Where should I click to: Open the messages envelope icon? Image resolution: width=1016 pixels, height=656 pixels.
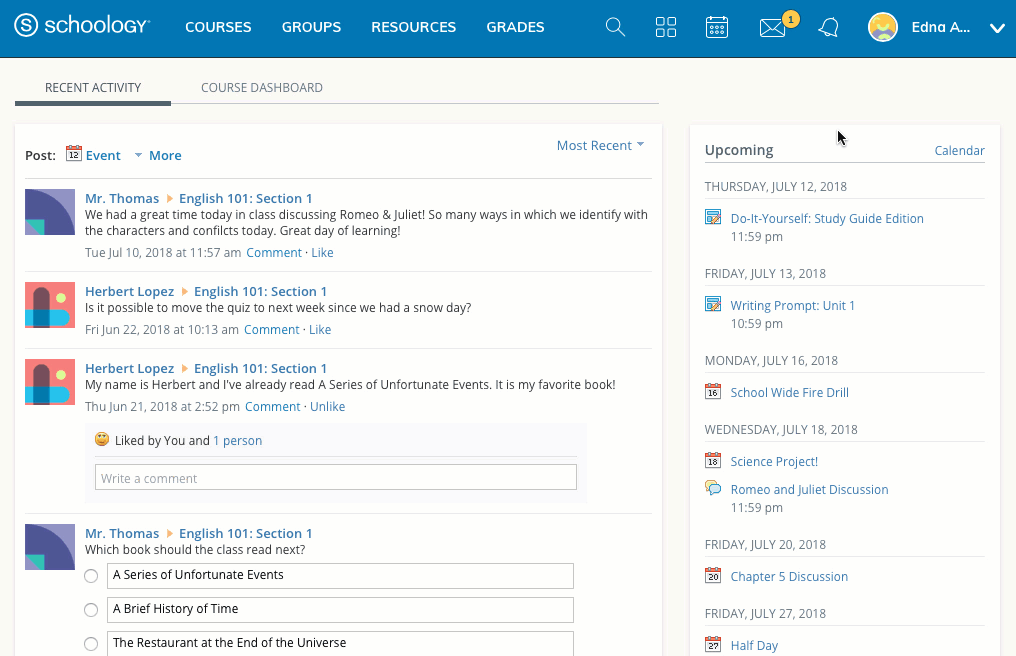coord(773,28)
